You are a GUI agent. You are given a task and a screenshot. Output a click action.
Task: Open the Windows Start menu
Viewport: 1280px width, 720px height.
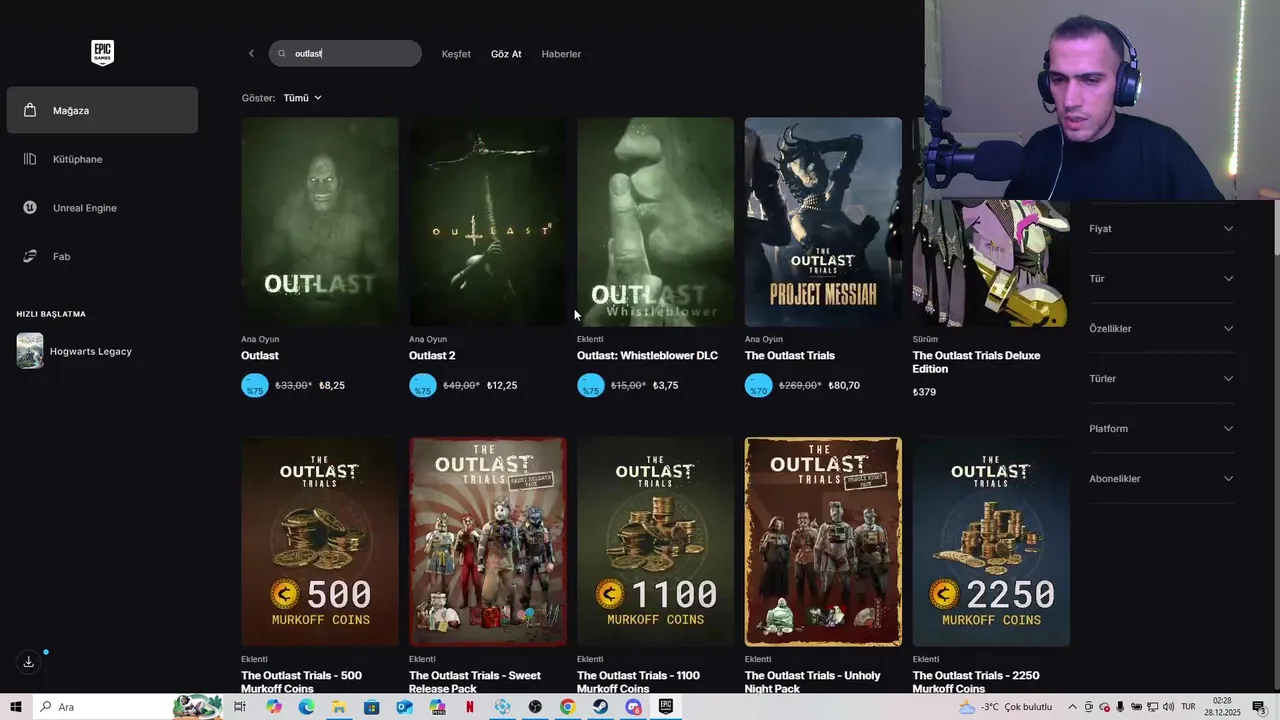pyautogui.click(x=16, y=707)
